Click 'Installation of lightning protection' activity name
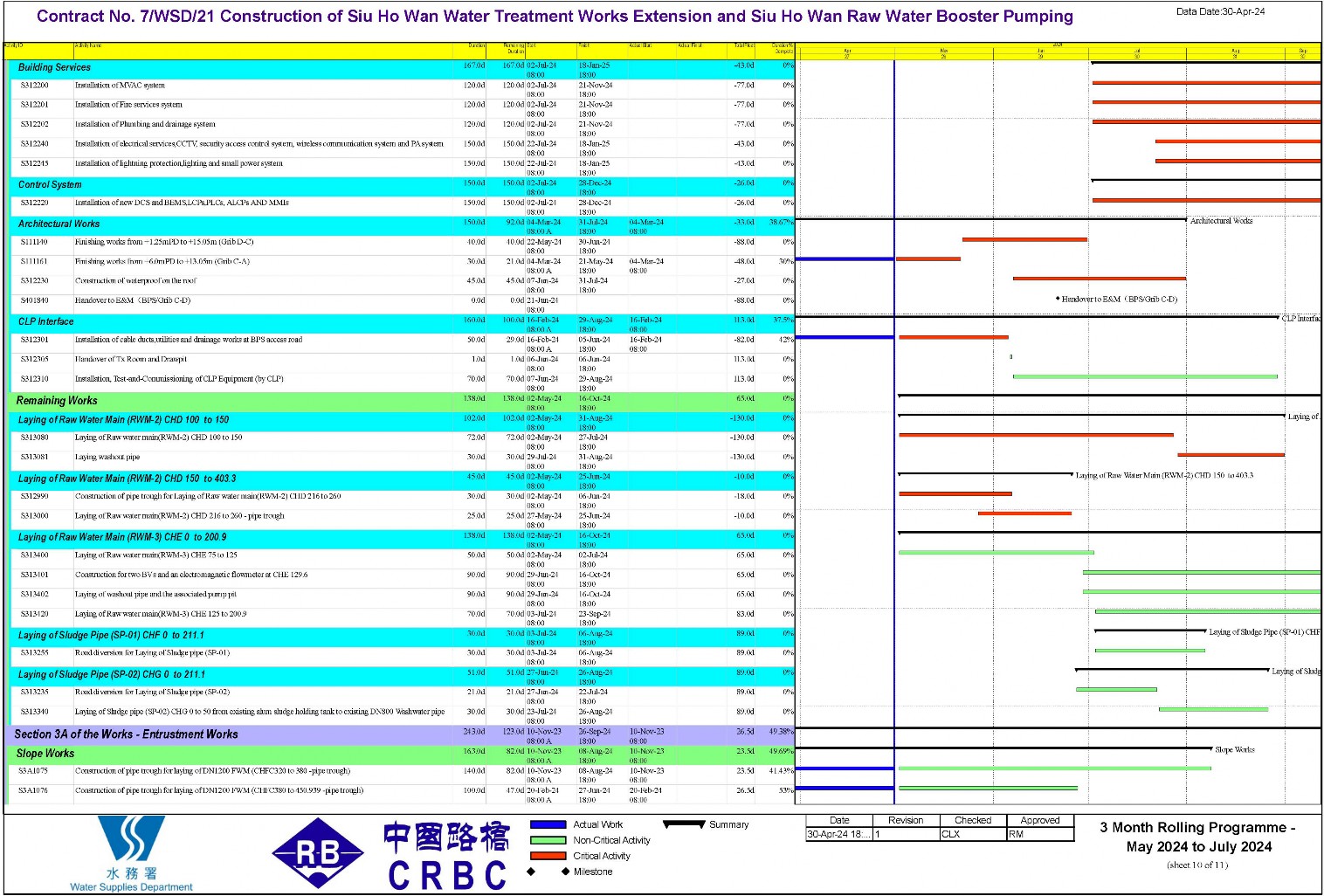The width and height of the screenshot is (1324, 896). (179, 163)
